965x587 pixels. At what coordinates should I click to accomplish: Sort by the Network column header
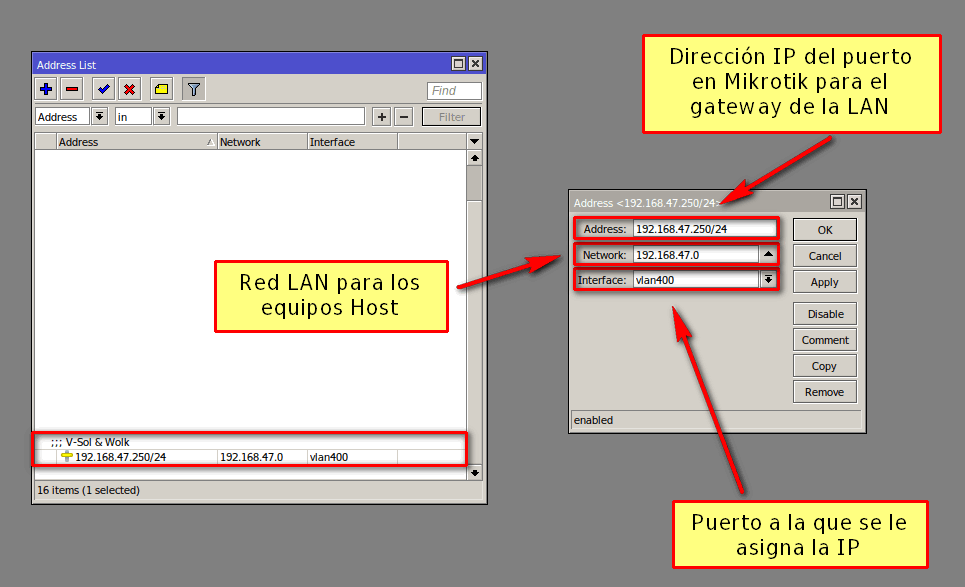point(262,142)
